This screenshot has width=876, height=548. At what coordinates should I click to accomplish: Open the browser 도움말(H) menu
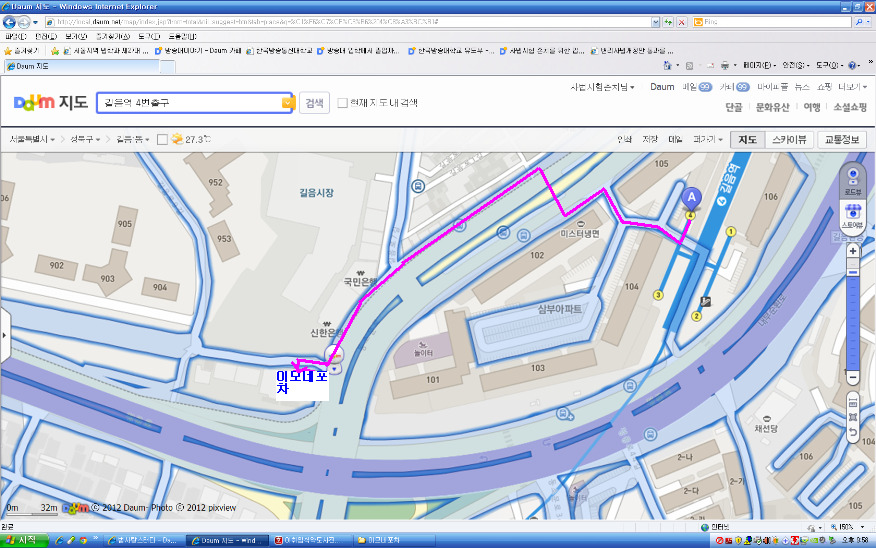183,37
